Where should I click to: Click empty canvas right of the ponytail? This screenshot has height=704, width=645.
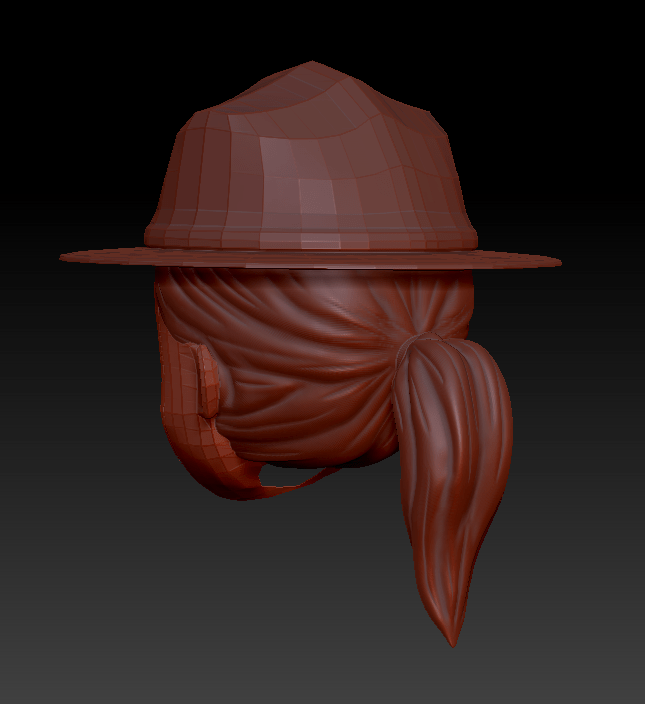[x=580, y=450]
